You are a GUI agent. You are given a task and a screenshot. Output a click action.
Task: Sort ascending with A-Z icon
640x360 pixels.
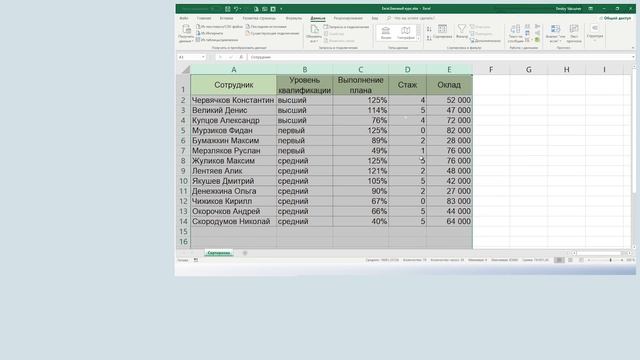click(429, 29)
